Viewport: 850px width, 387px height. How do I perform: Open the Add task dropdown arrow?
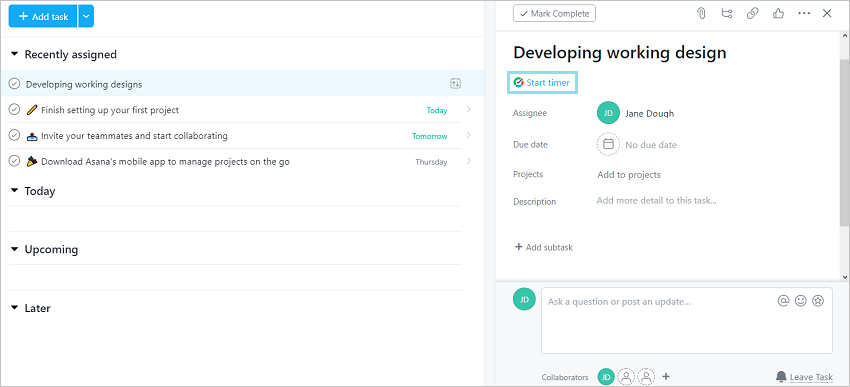[x=86, y=16]
